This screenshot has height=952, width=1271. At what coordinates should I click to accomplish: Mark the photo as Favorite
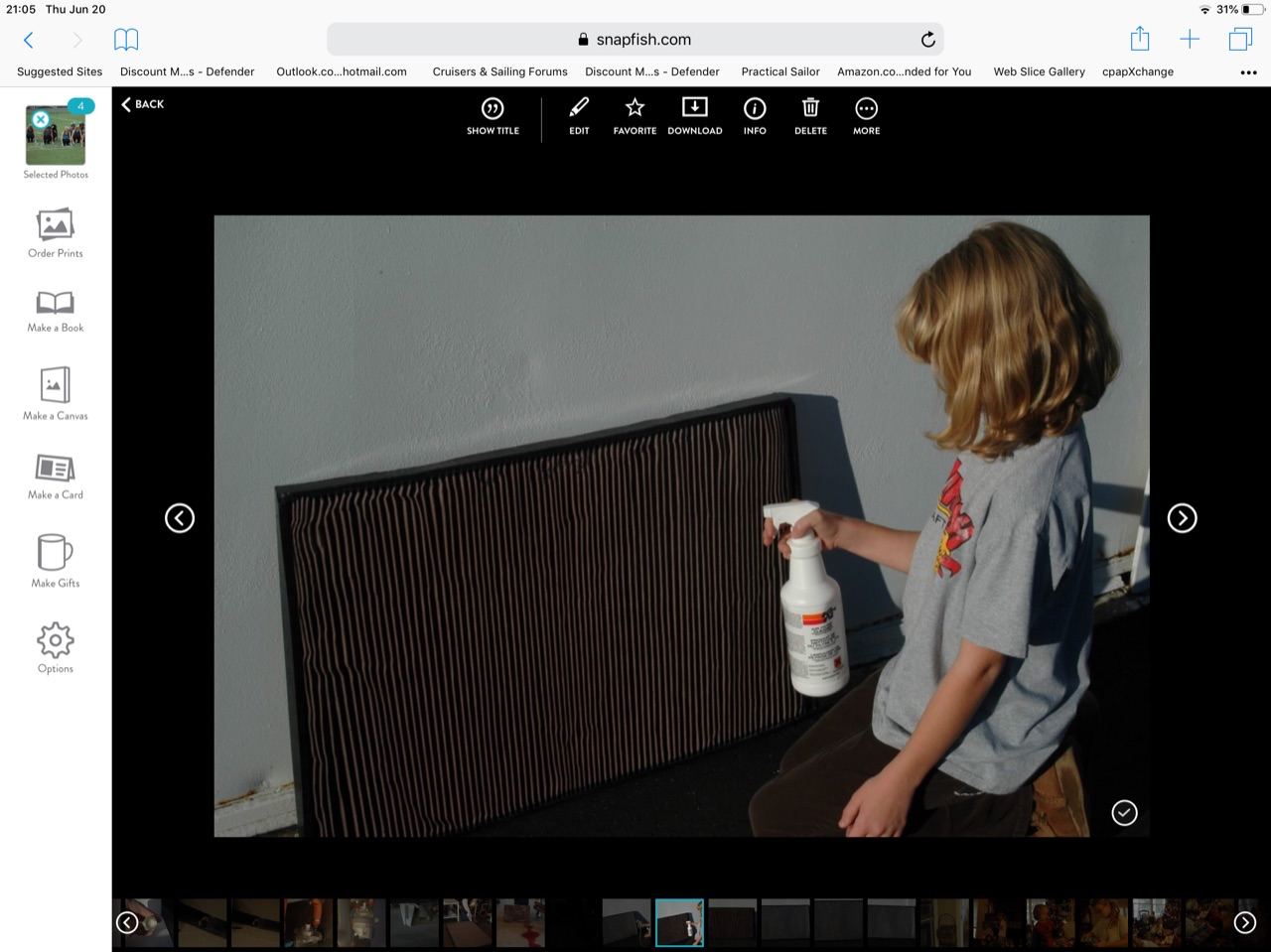coord(635,116)
